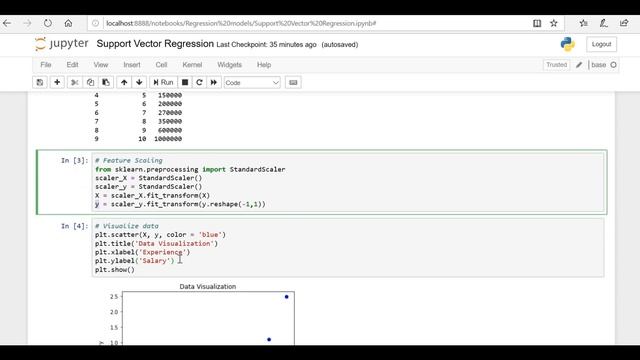The image size is (640, 360).
Task: Cut selected cells with scissors icon
Action: [75, 82]
